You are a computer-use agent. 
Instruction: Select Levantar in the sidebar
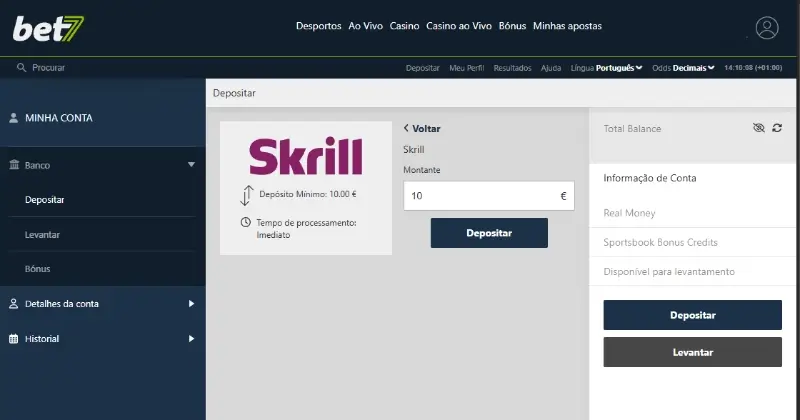[43, 234]
